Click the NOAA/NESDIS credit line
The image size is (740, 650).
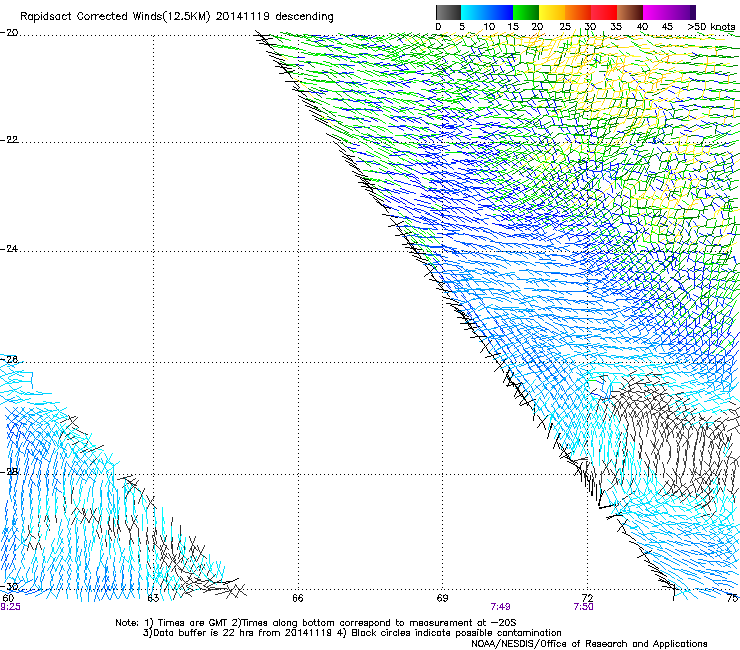coord(589,644)
